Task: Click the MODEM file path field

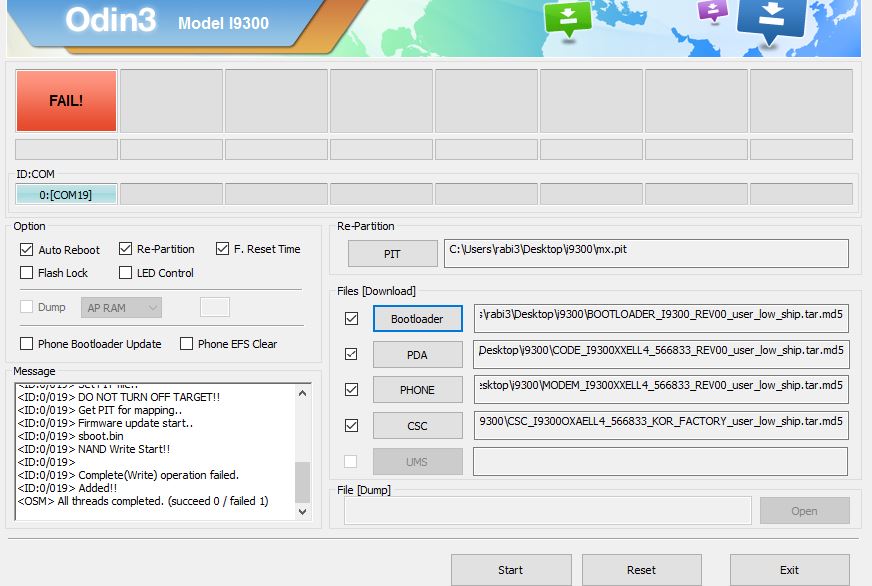Action: click(661, 390)
